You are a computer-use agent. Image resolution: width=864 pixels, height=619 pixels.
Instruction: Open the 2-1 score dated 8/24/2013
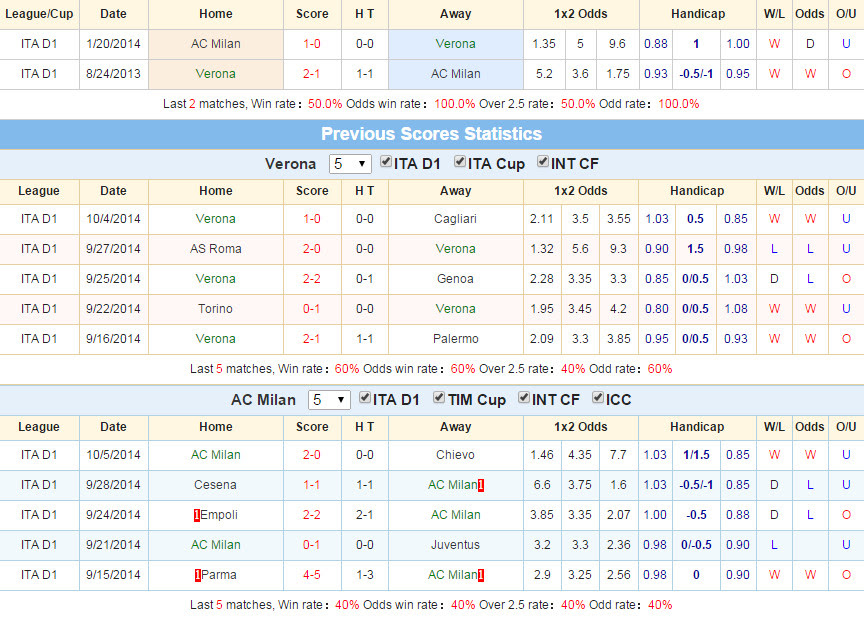312,74
